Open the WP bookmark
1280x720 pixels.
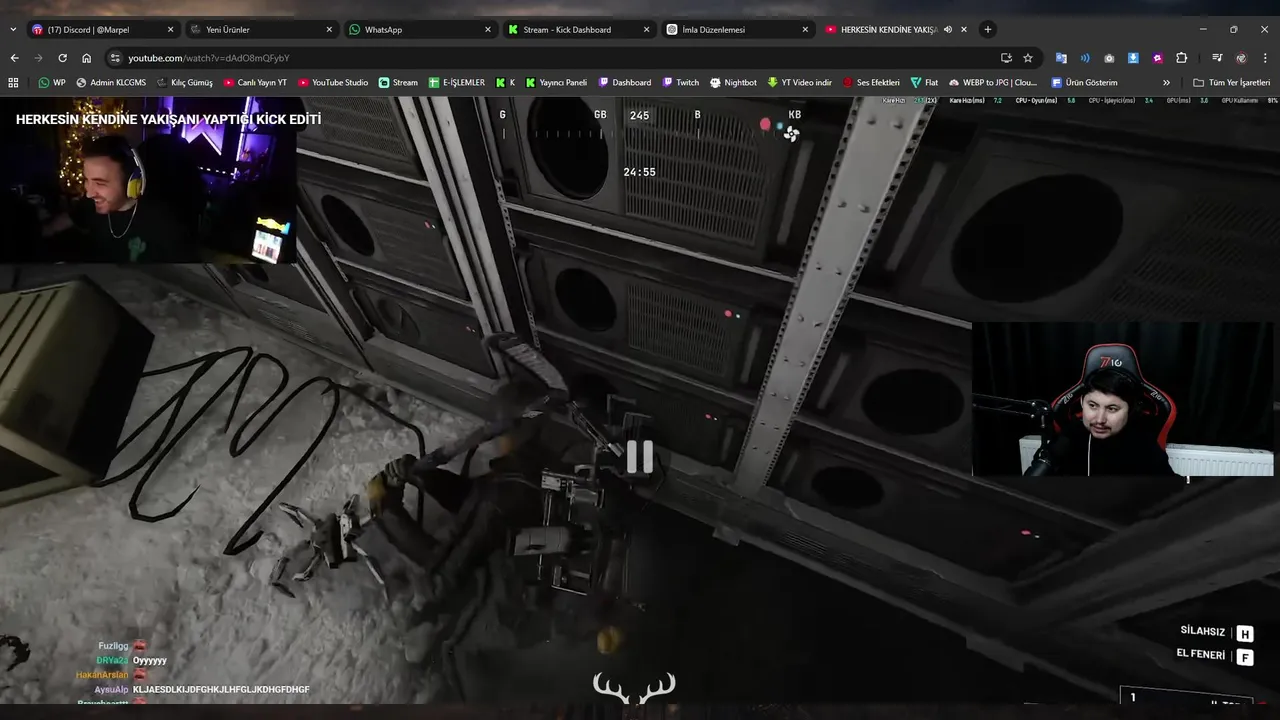[x=52, y=82]
